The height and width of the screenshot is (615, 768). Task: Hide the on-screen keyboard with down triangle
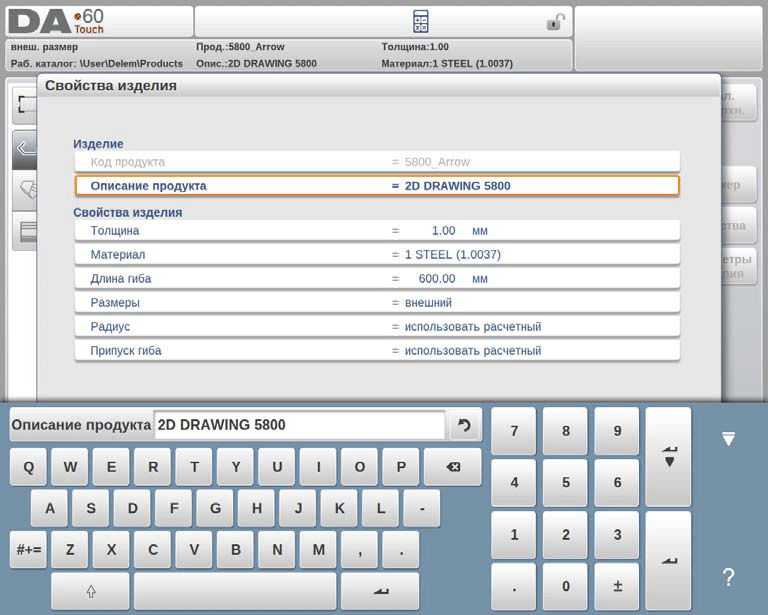[728, 439]
